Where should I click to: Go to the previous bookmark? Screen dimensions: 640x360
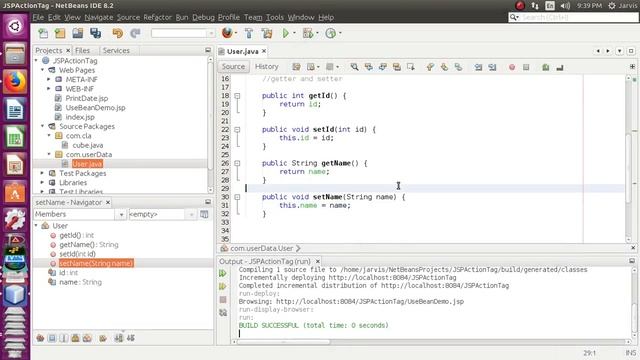click(x=430, y=67)
